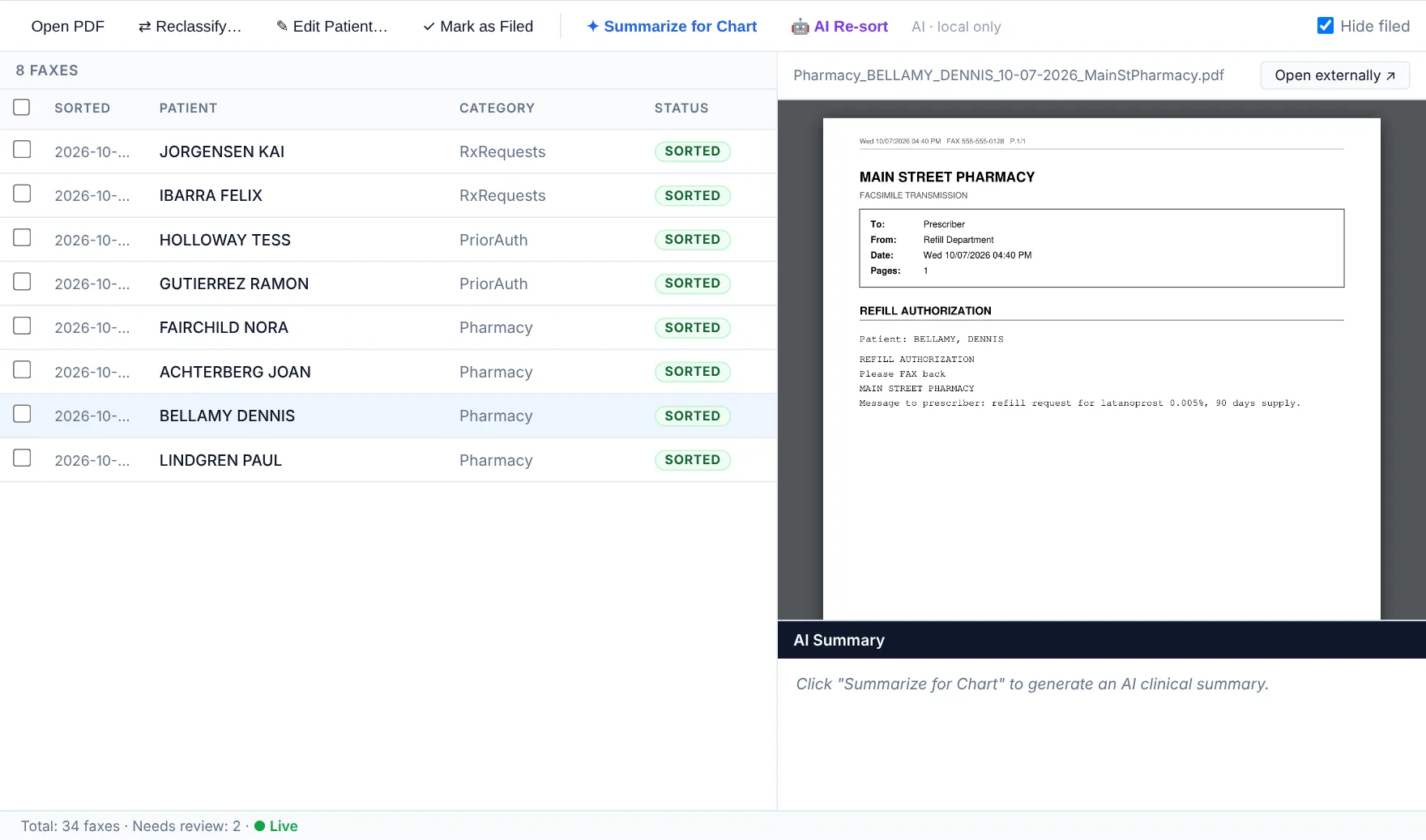Check the HOLLOWAY TESS row checkbox

tap(22, 237)
